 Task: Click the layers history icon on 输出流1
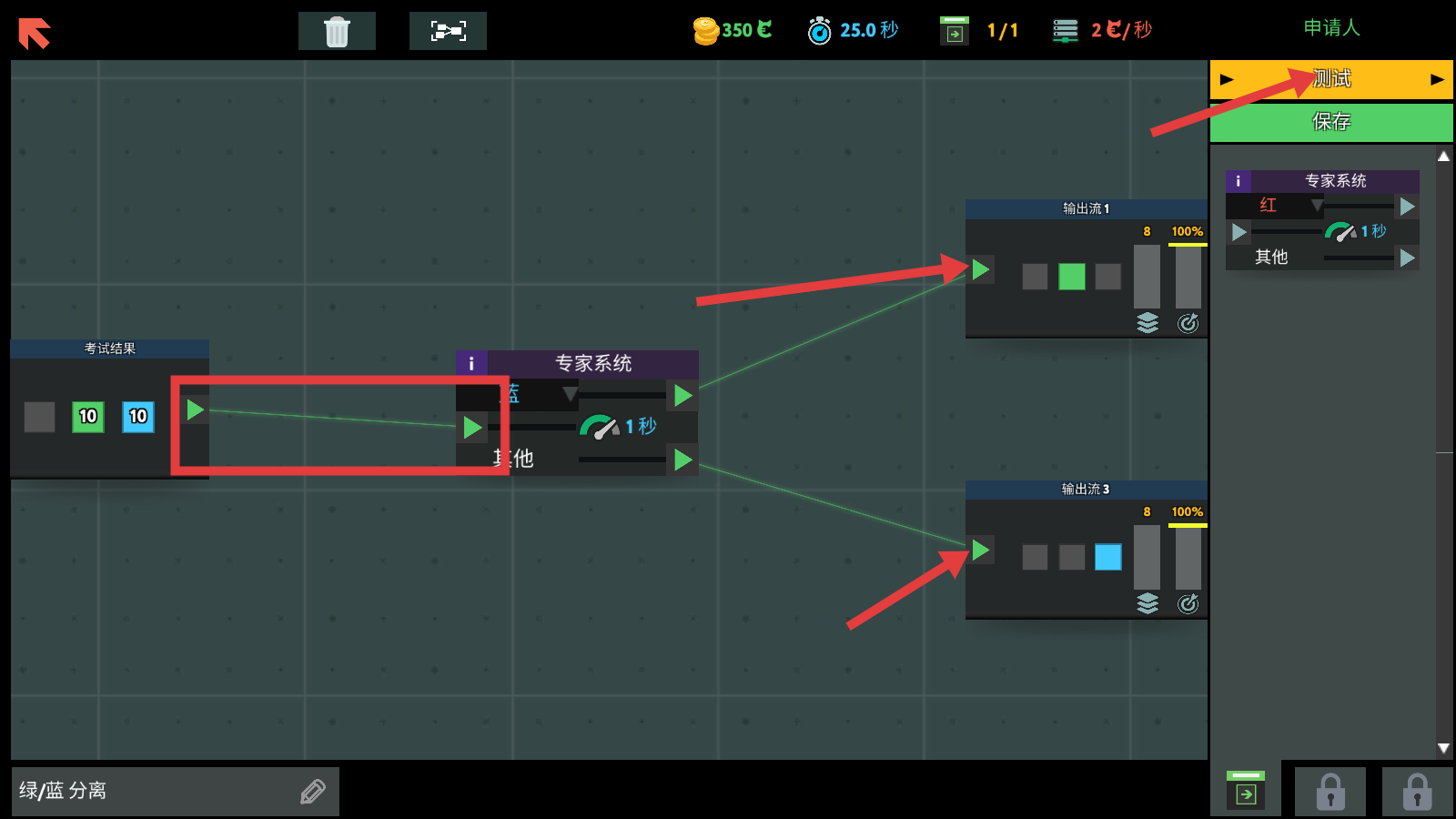[1147, 322]
